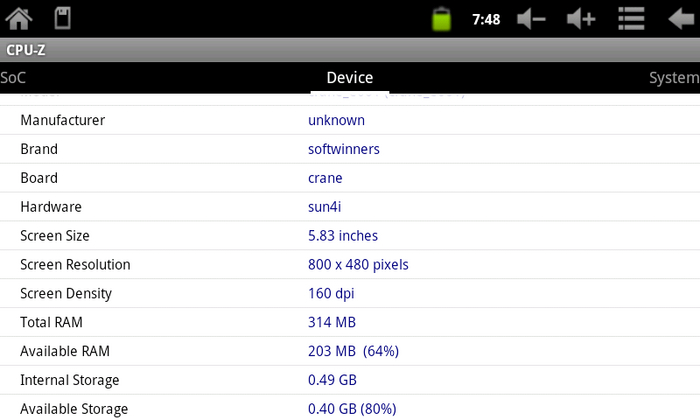Tap the clock showing 7:48
The height and width of the screenshot is (420, 700).
coord(486,20)
